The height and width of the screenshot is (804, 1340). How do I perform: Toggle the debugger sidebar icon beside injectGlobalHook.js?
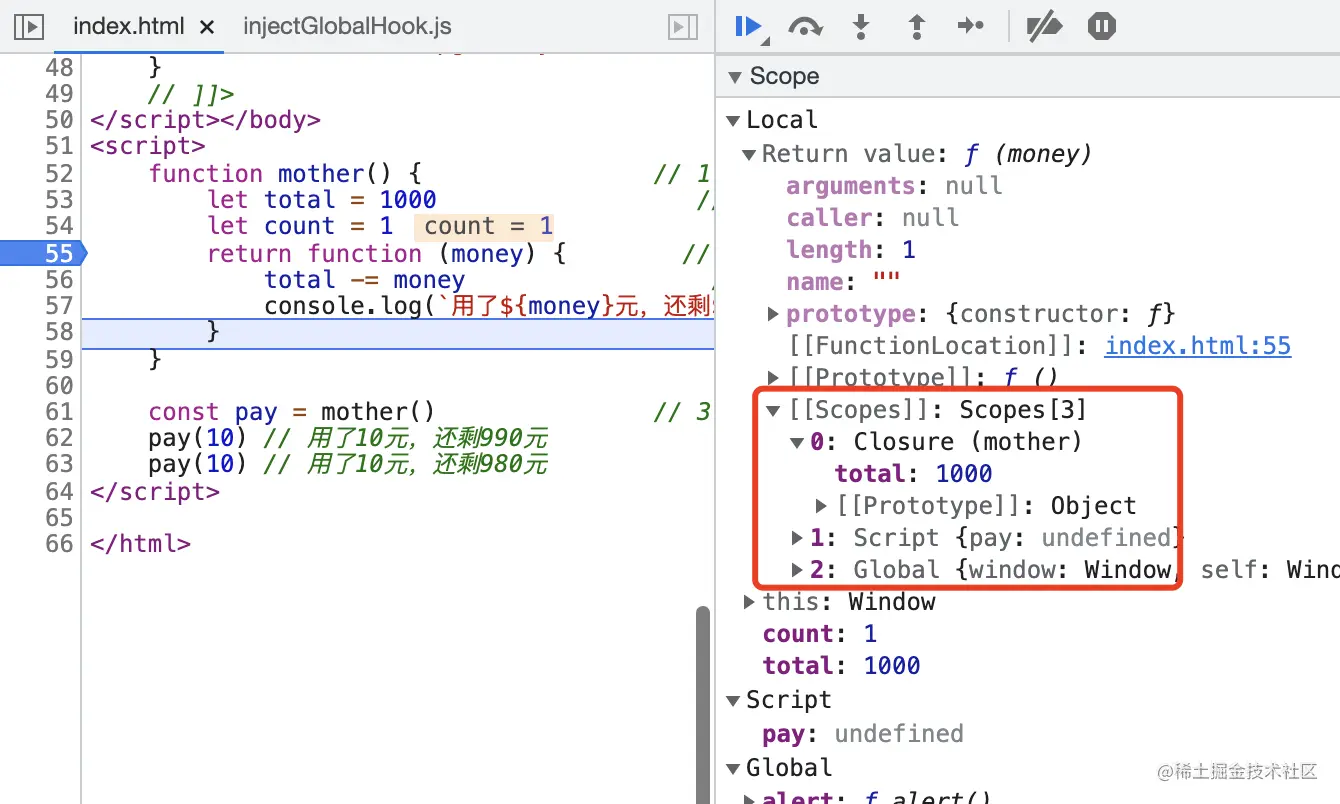click(682, 27)
